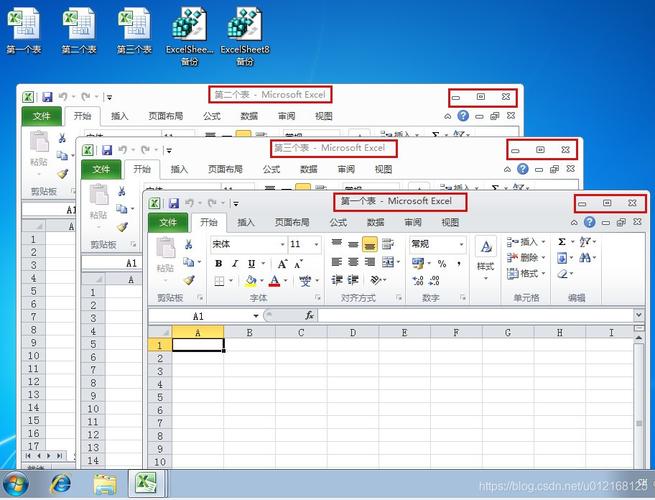Open the 常规 number format dropdown
Viewport: 655px width, 500px height.
click(x=462, y=245)
